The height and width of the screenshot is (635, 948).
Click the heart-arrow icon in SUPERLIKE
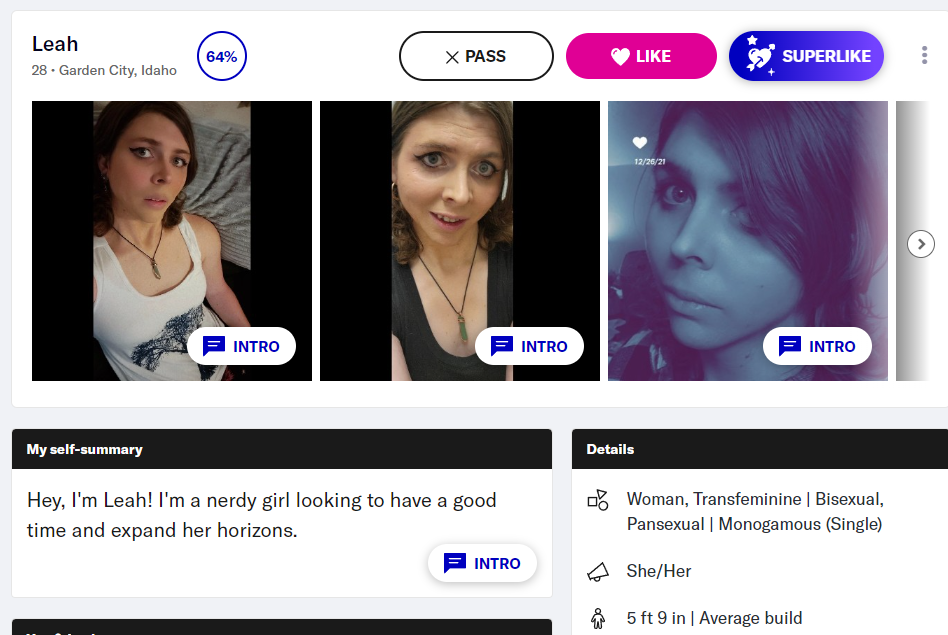759,56
